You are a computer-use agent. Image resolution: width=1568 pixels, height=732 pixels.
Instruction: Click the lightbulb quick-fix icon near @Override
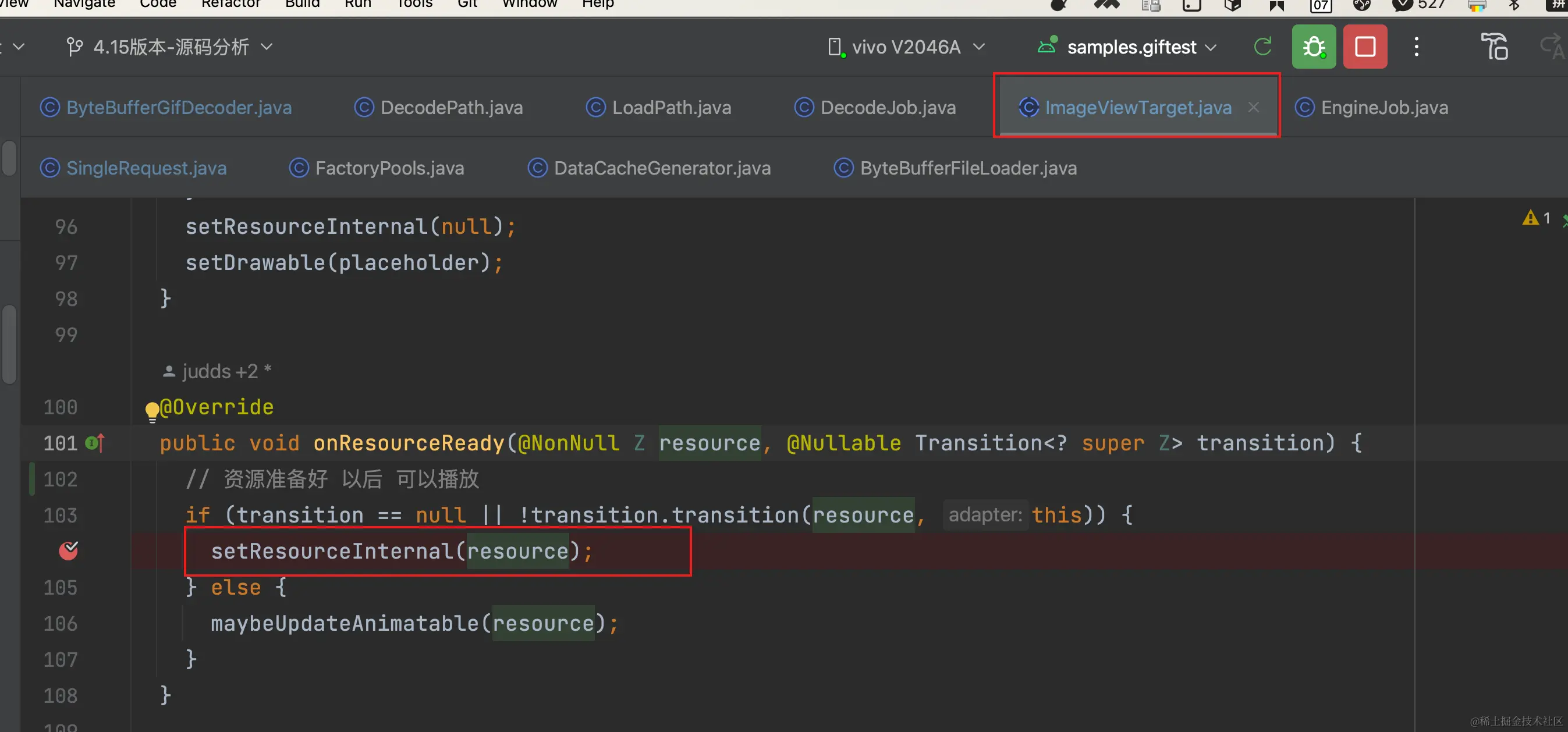click(x=151, y=411)
